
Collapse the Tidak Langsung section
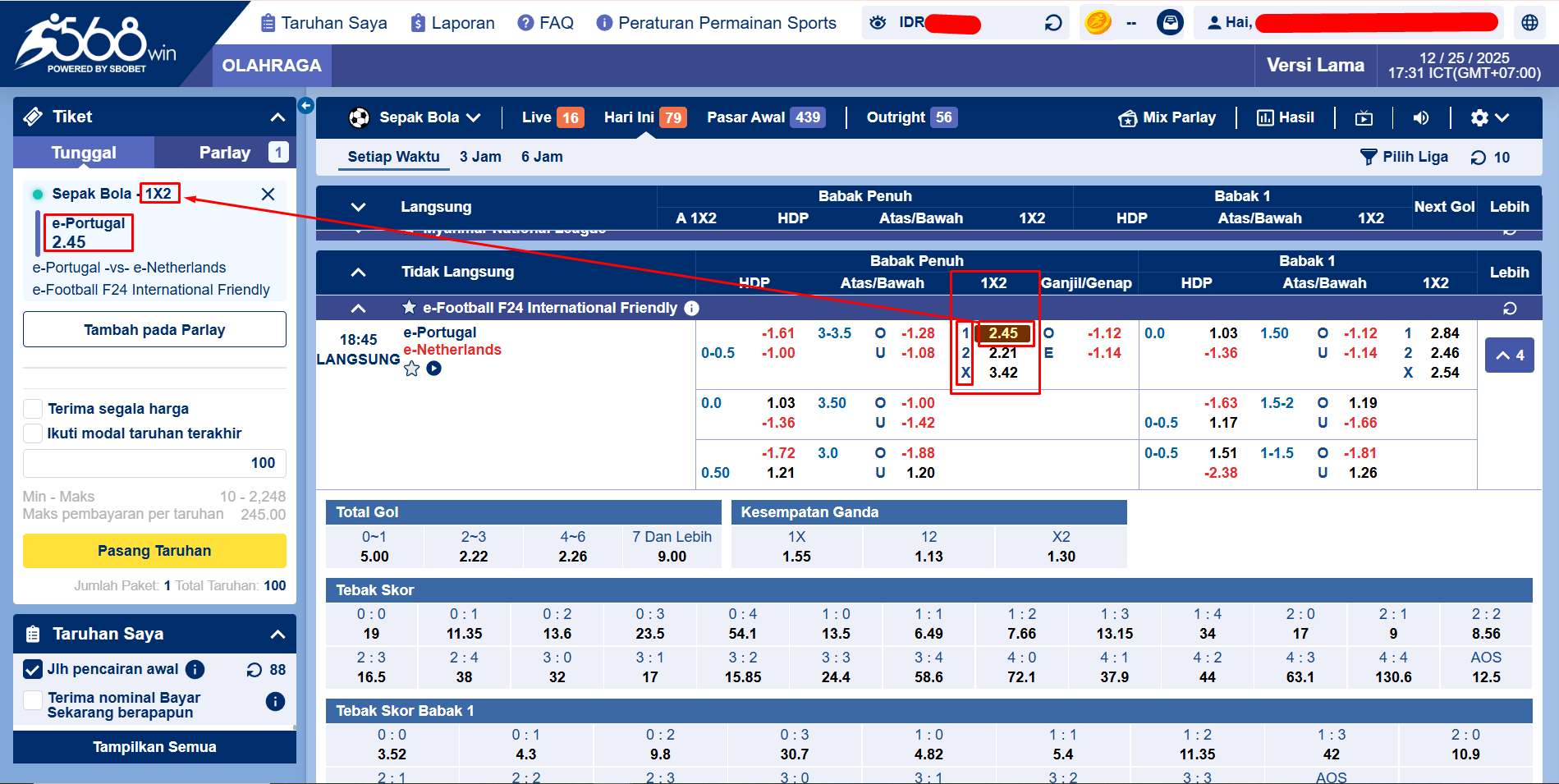coord(358,272)
